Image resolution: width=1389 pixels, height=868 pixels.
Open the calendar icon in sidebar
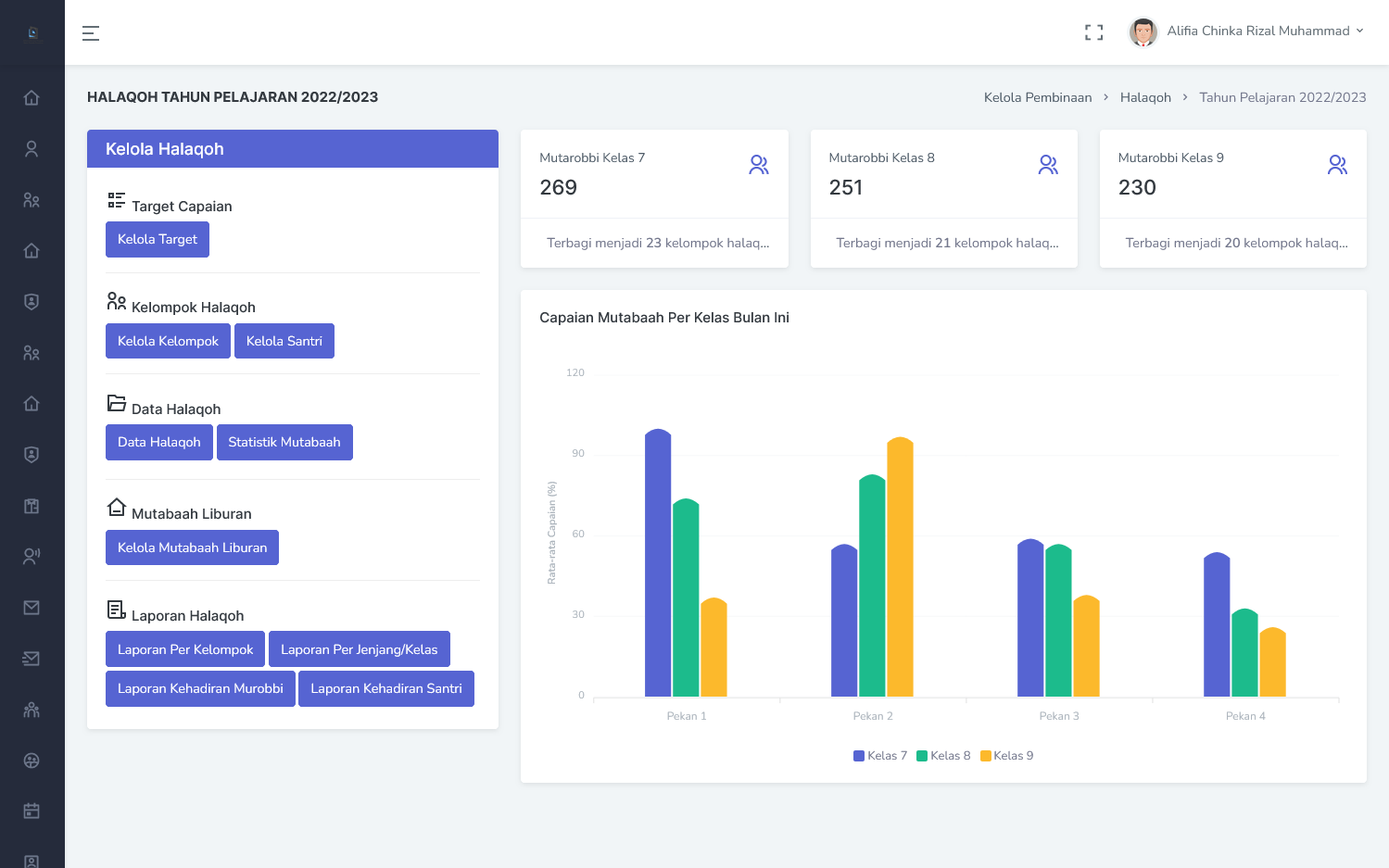32,811
